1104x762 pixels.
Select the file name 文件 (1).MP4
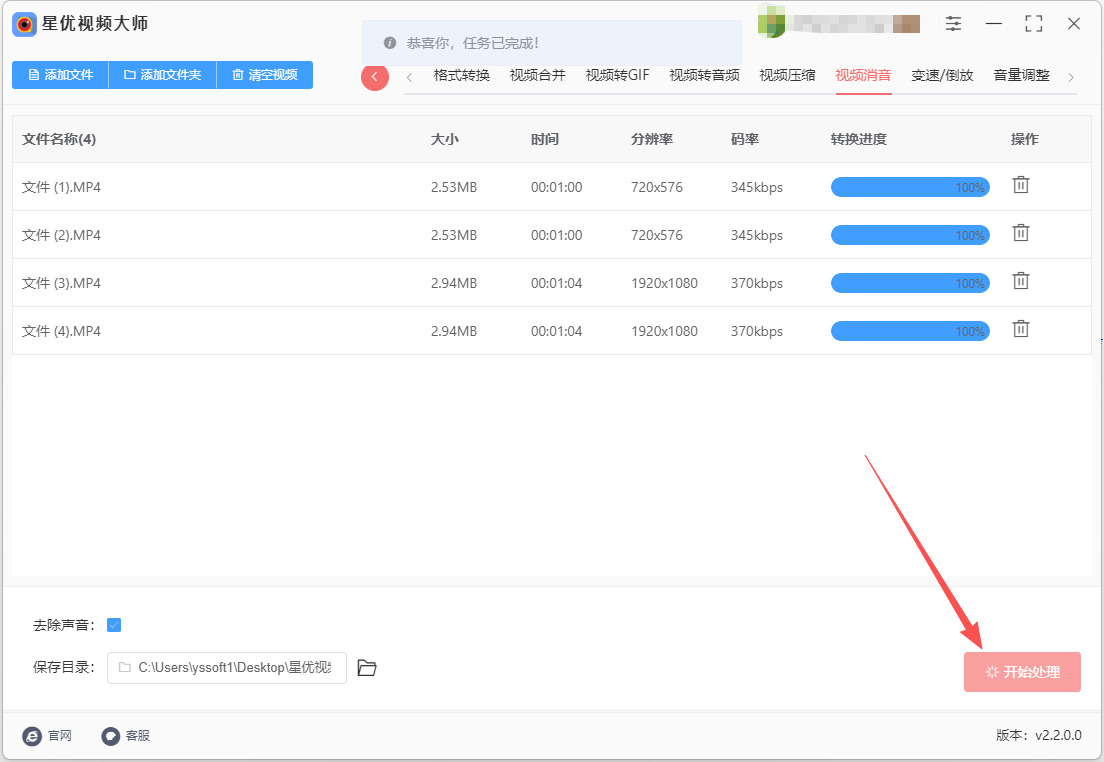61,187
